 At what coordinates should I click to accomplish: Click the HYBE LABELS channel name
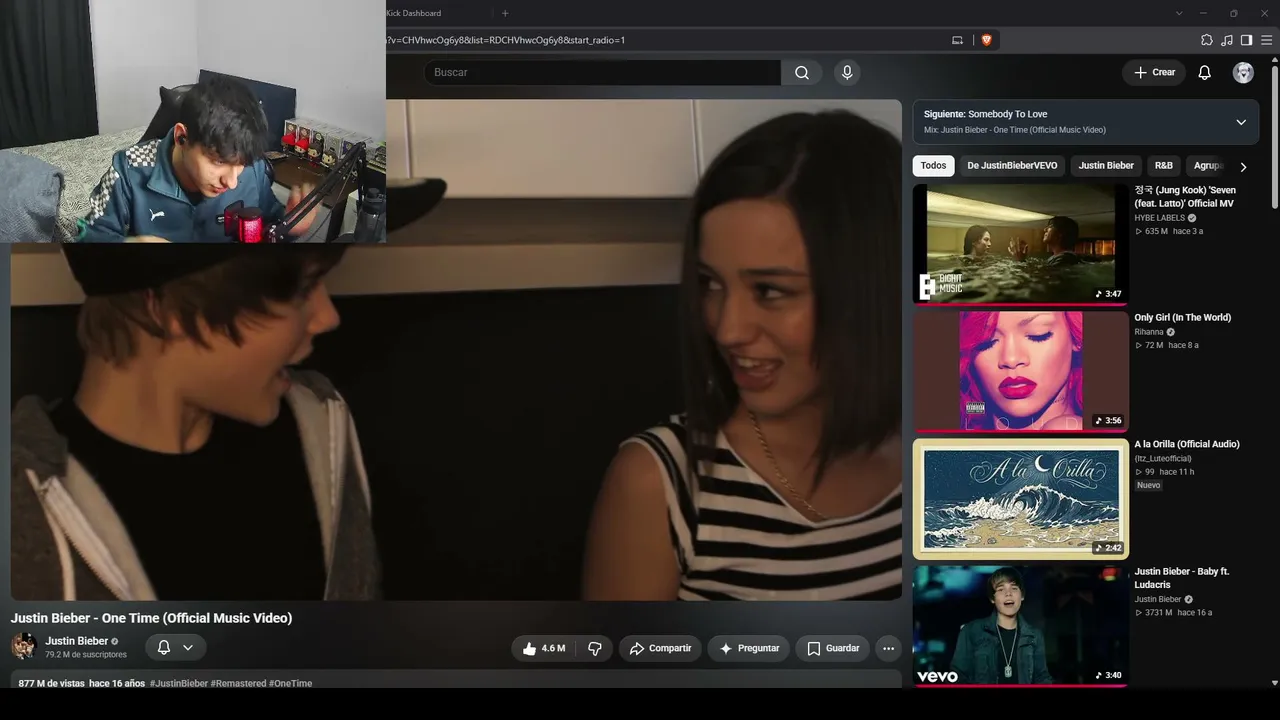1159,218
